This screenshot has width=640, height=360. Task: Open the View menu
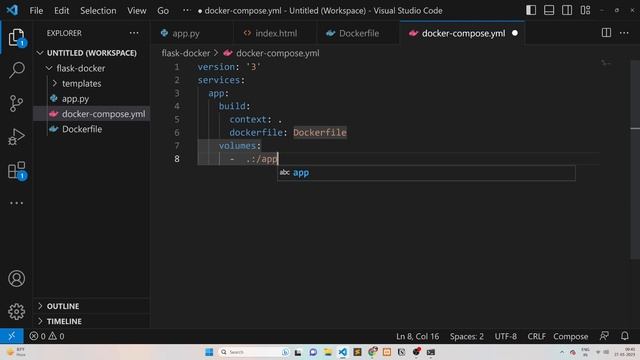pyautogui.click(x=137, y=11)
